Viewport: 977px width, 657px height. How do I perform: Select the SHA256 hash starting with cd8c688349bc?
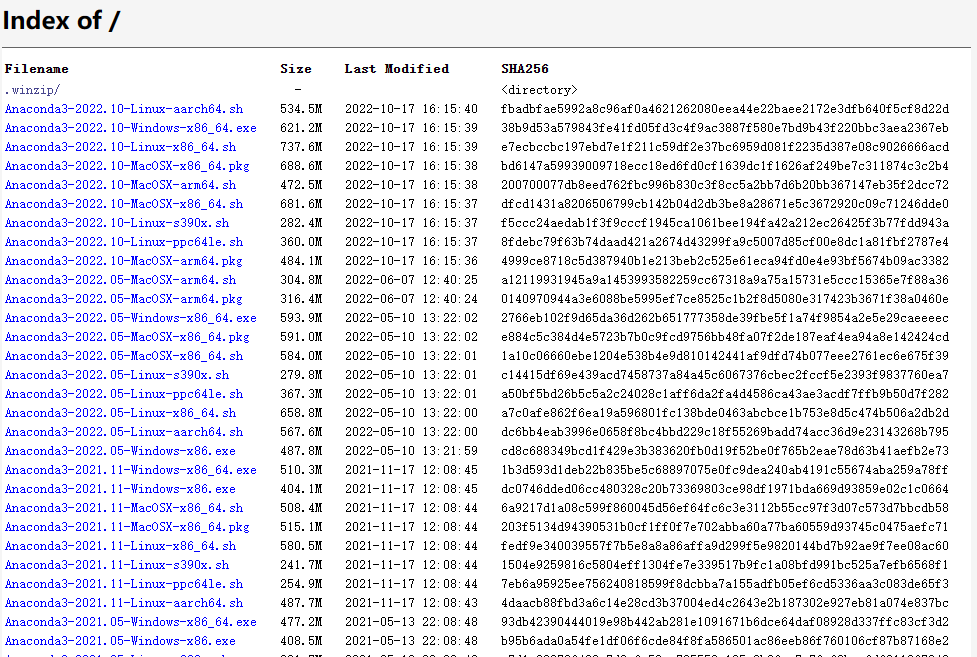725,451
